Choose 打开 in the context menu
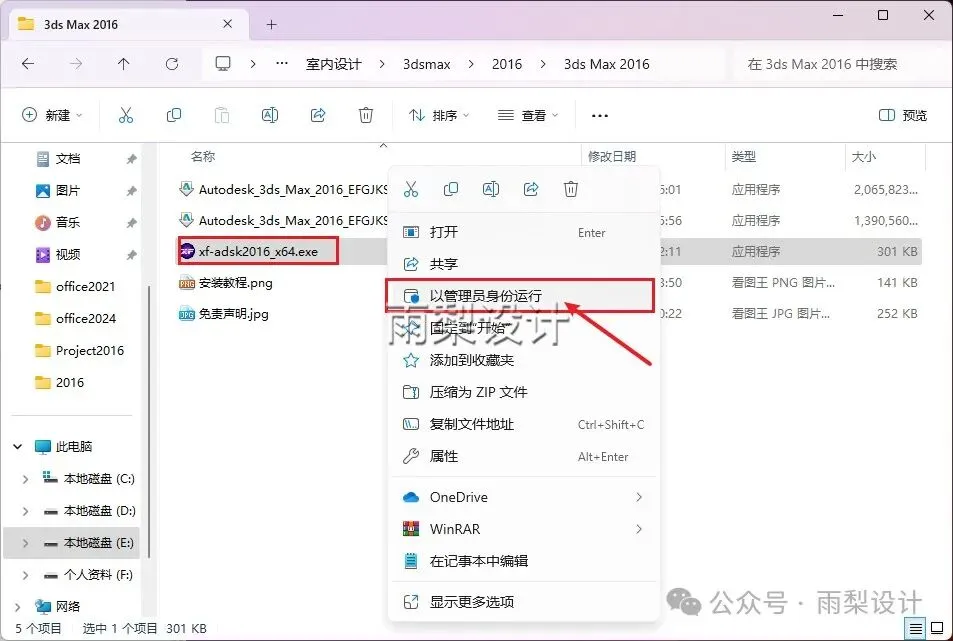953x641 pixels. (523, 232)
